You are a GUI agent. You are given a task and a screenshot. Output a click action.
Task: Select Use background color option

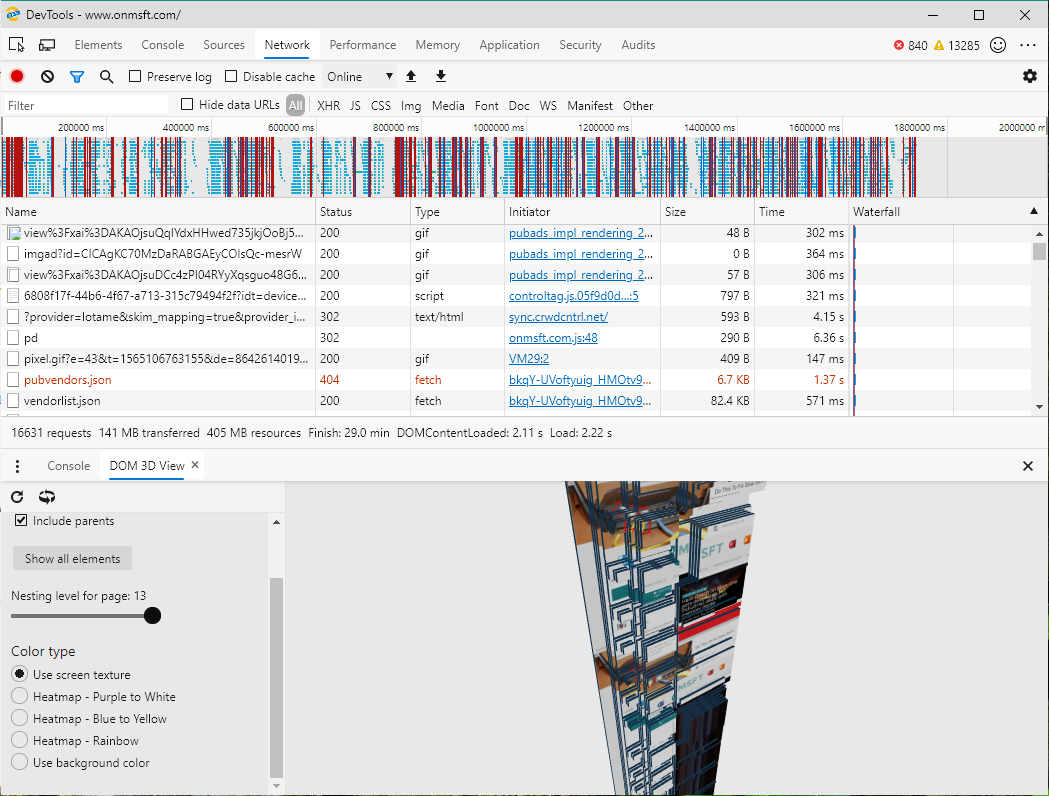19,762
